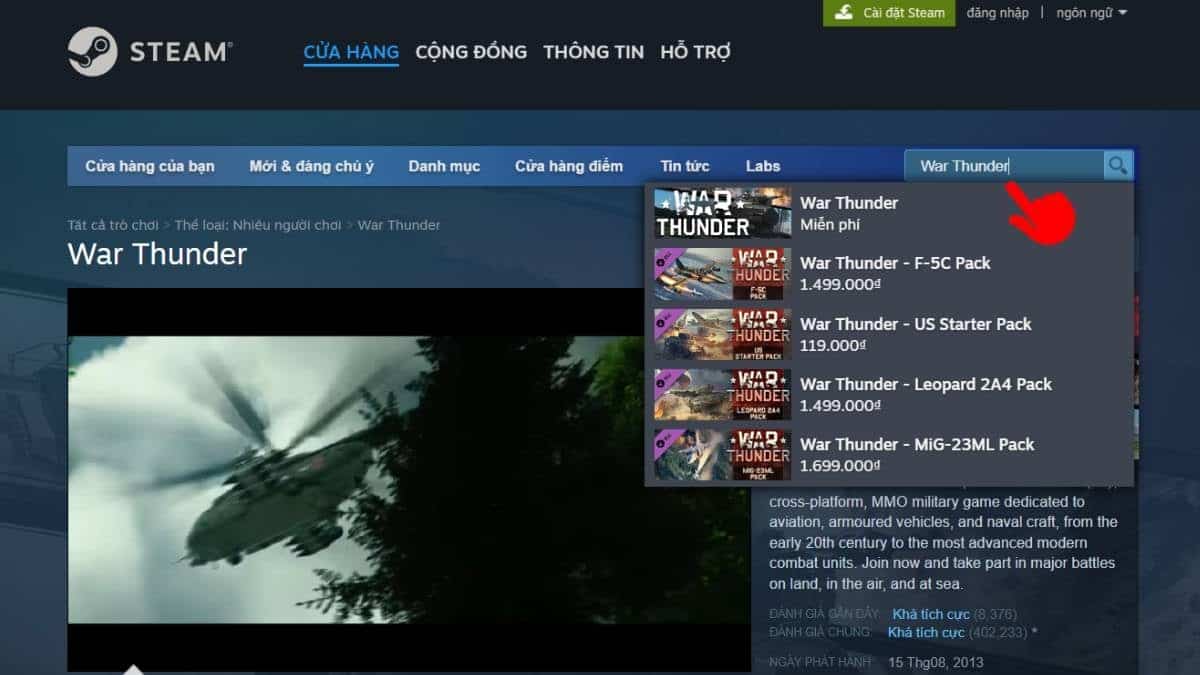
Task: Select the War Thunder - Leopard 2A4 Pack suggestion
Action: click(x=889, y=394)
